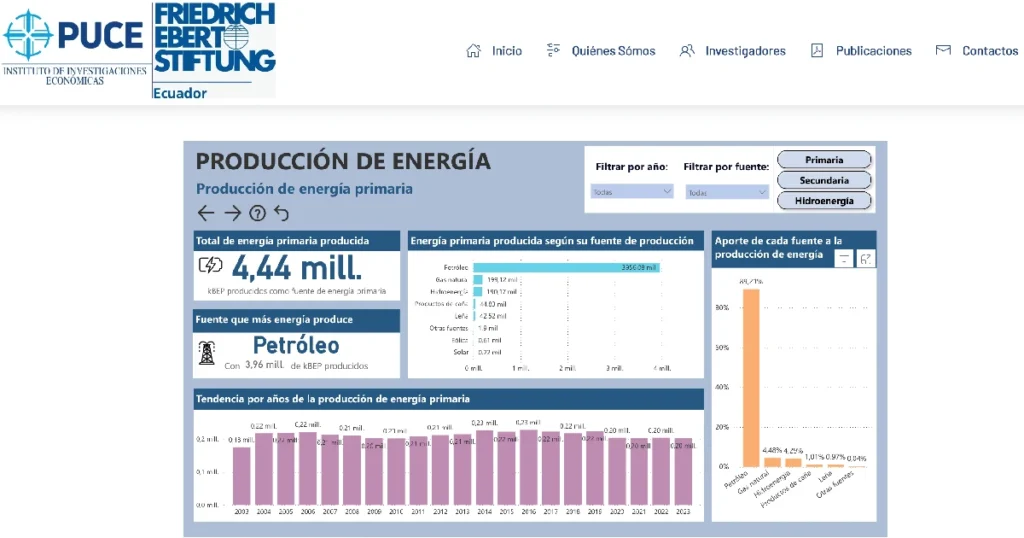Click the Gas natural cyan bar
This screenshot has width=1024, height=538.
[x=478, y=279]
